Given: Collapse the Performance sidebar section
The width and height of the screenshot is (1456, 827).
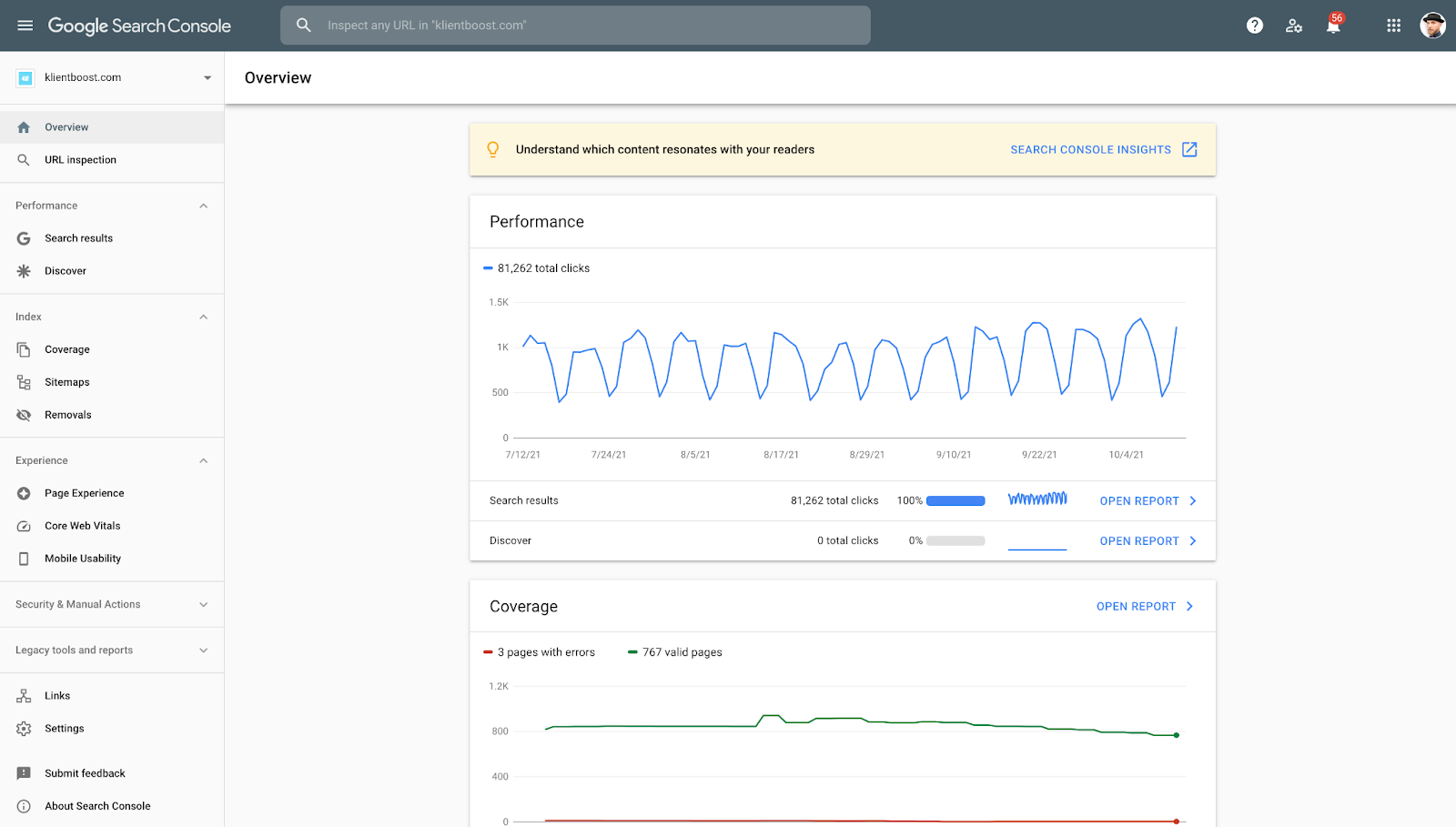Looking at the screenshot, I should [204, 206].
